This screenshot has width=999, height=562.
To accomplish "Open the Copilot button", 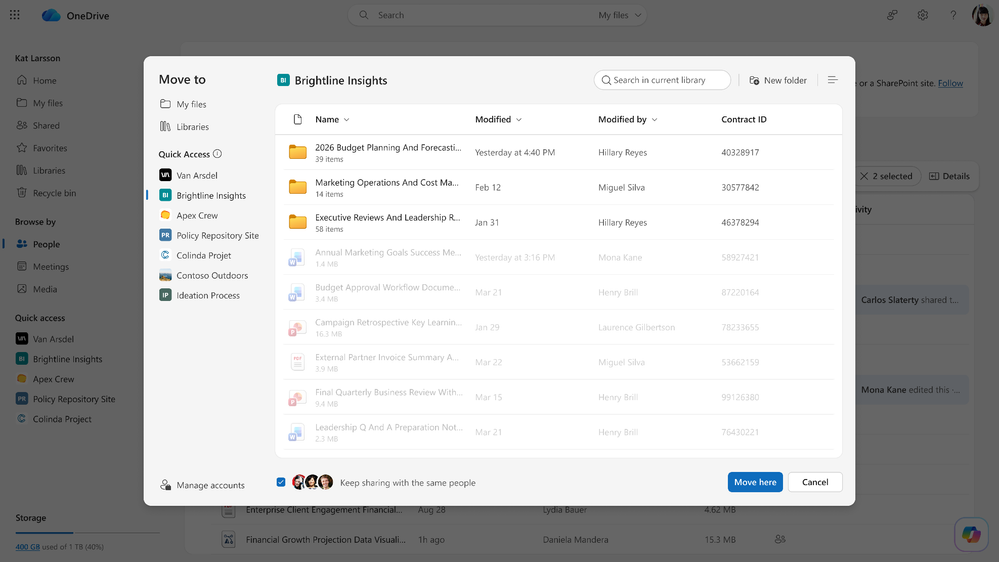I will click(971, 534).
